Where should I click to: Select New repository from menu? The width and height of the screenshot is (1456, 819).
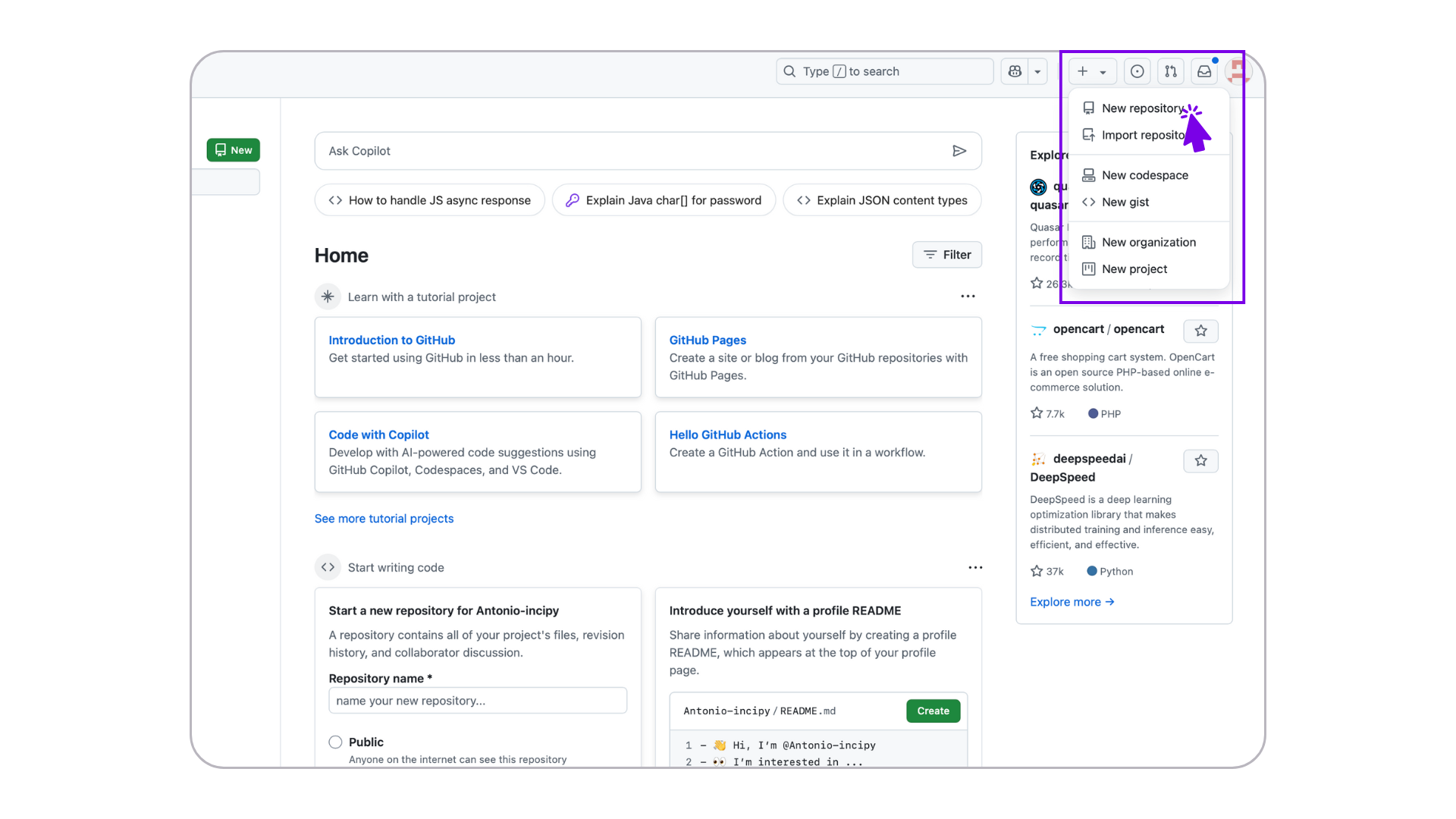tap(1148, 108)
